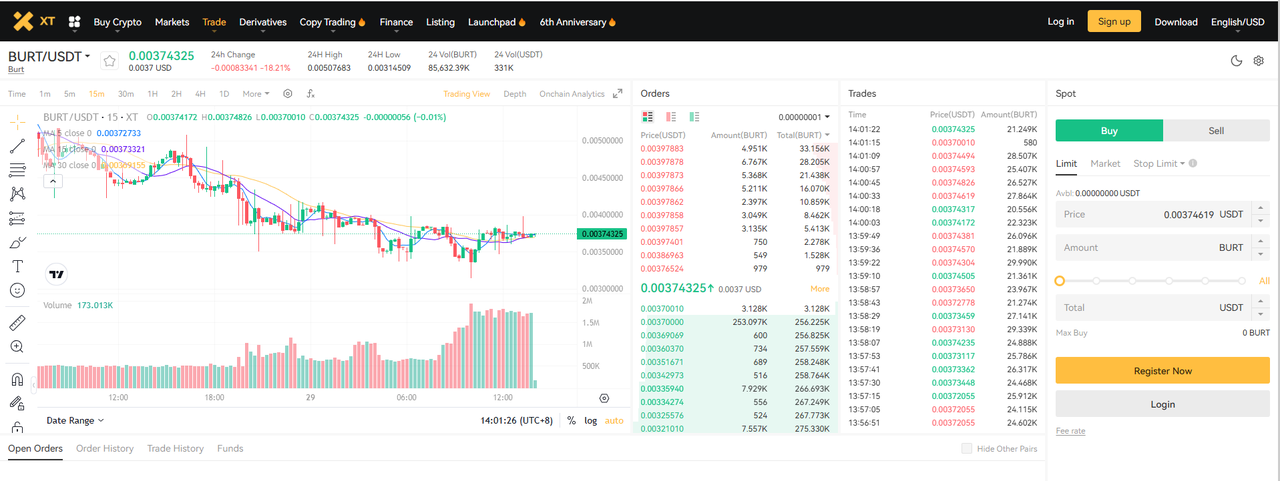Screen dimensions: 1280x481
Task: Open the fx indicators menu
Action: click(311, 94)
